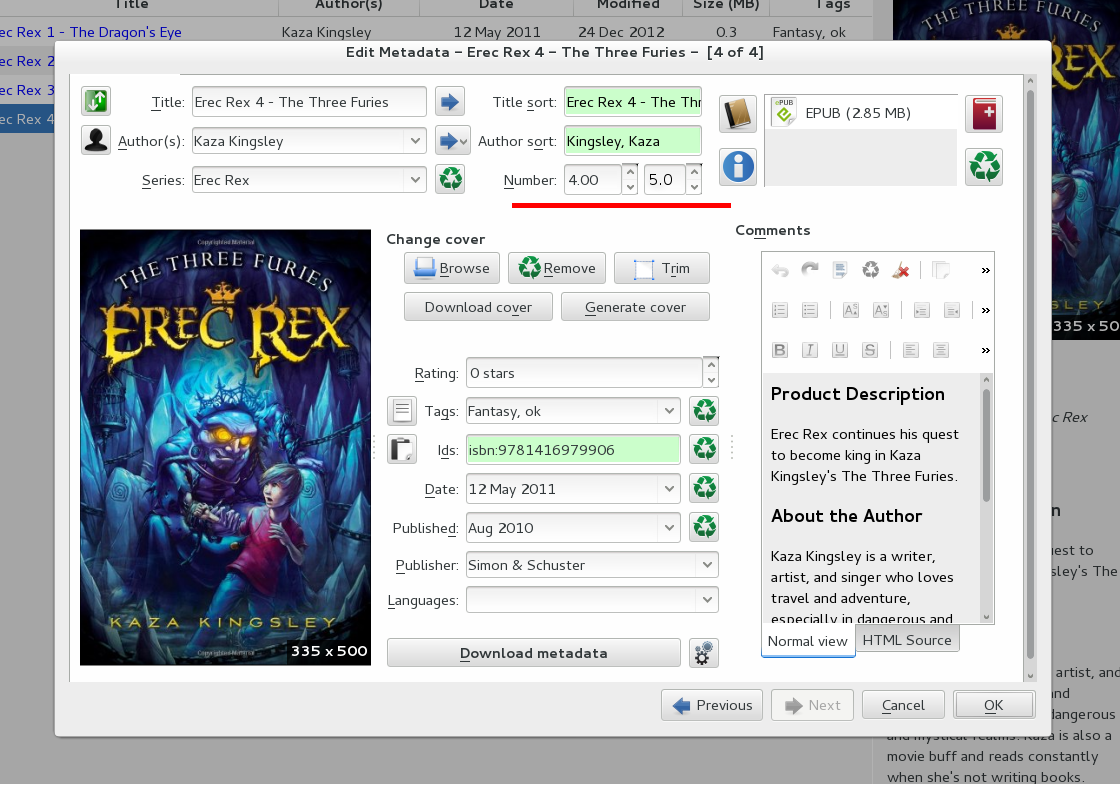Increase indentation in the comments
This screenshot has height=785, width=1120.
[x=921, y=310]
